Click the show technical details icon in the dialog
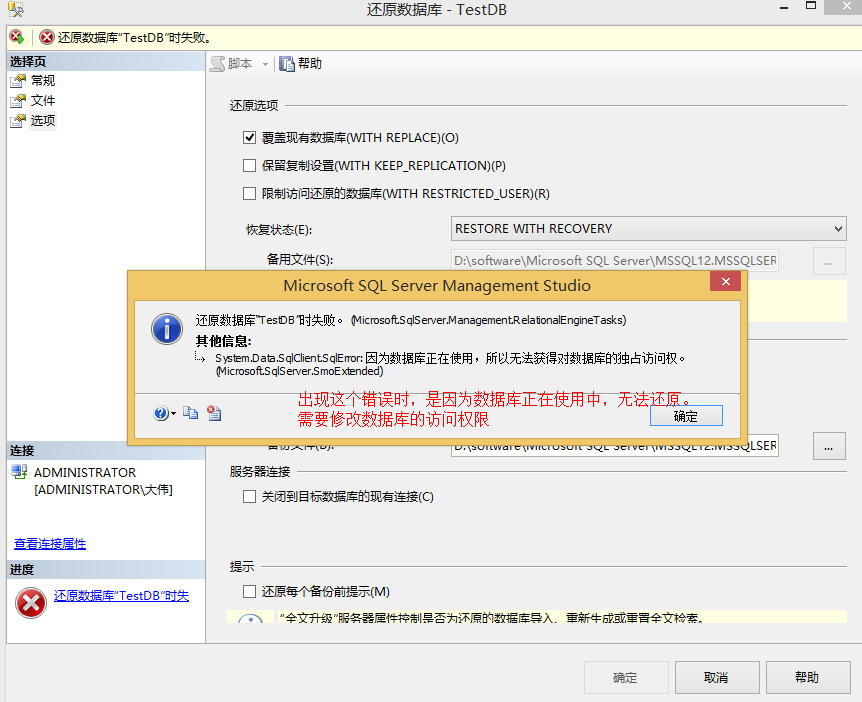This screenshot has height=702, width=862. (214, 413)
